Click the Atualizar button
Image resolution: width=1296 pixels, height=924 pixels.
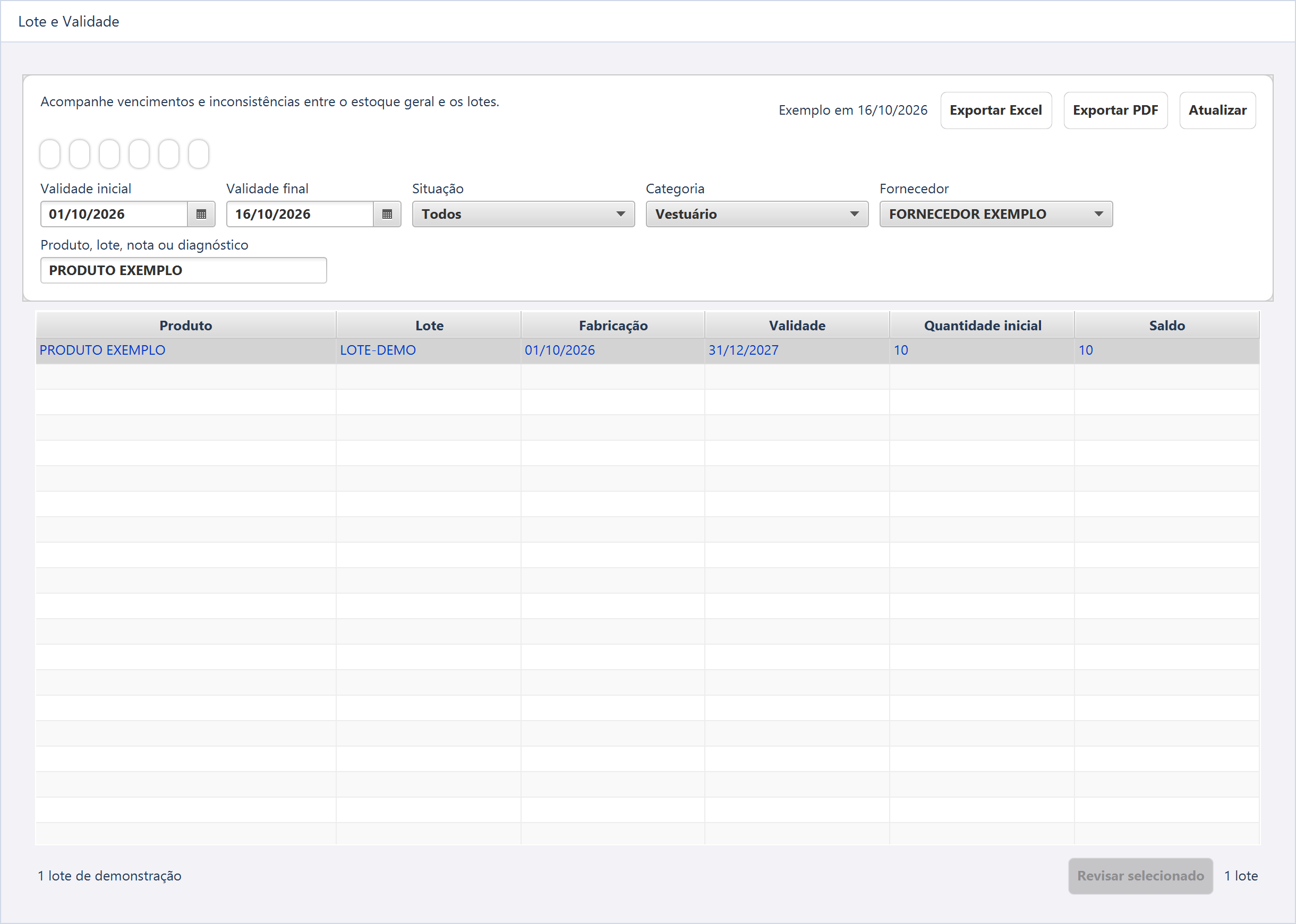pos(1217,110)
